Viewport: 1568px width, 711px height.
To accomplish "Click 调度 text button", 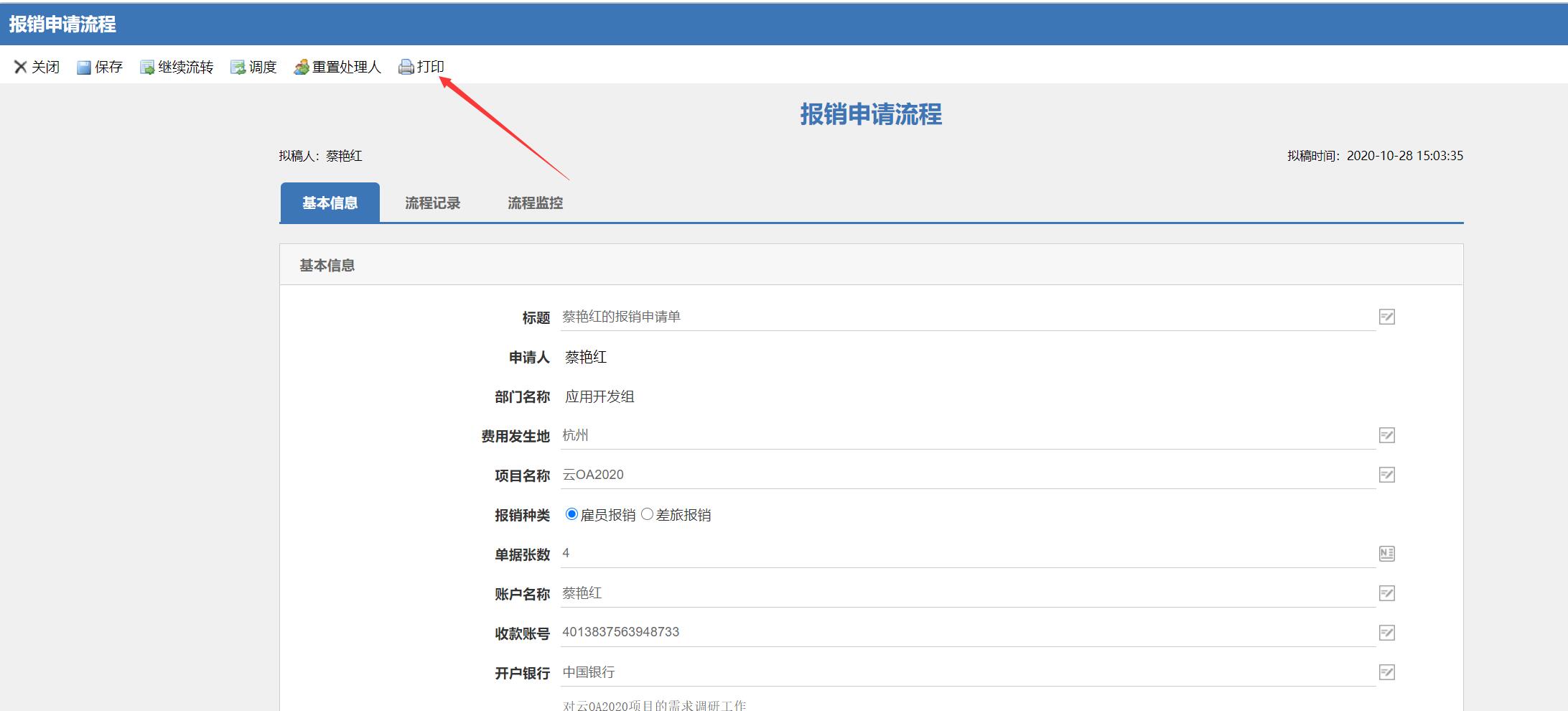I will (x=263, y=67).
